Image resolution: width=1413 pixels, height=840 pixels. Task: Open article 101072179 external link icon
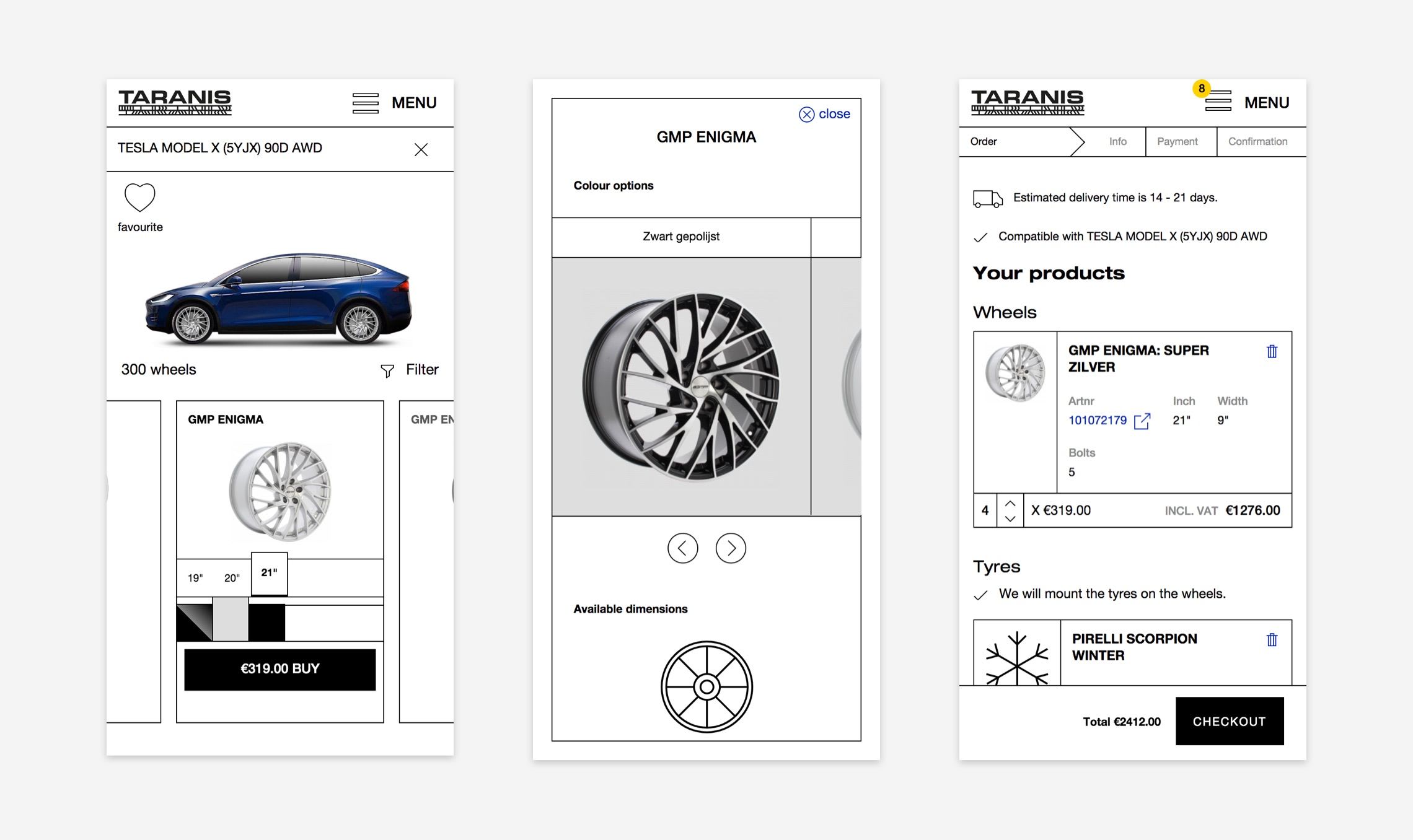pos(1142,421)
